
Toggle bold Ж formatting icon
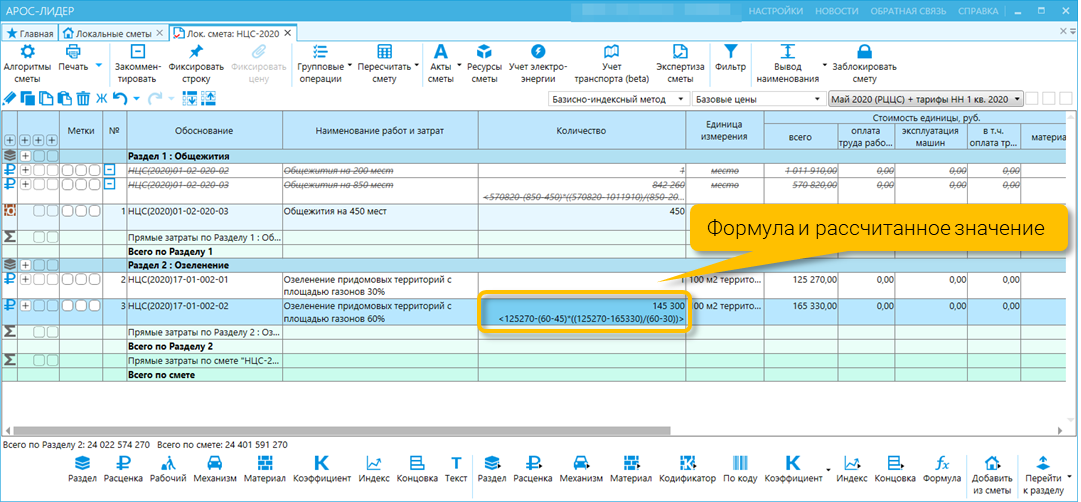click(x=101, y=99)
